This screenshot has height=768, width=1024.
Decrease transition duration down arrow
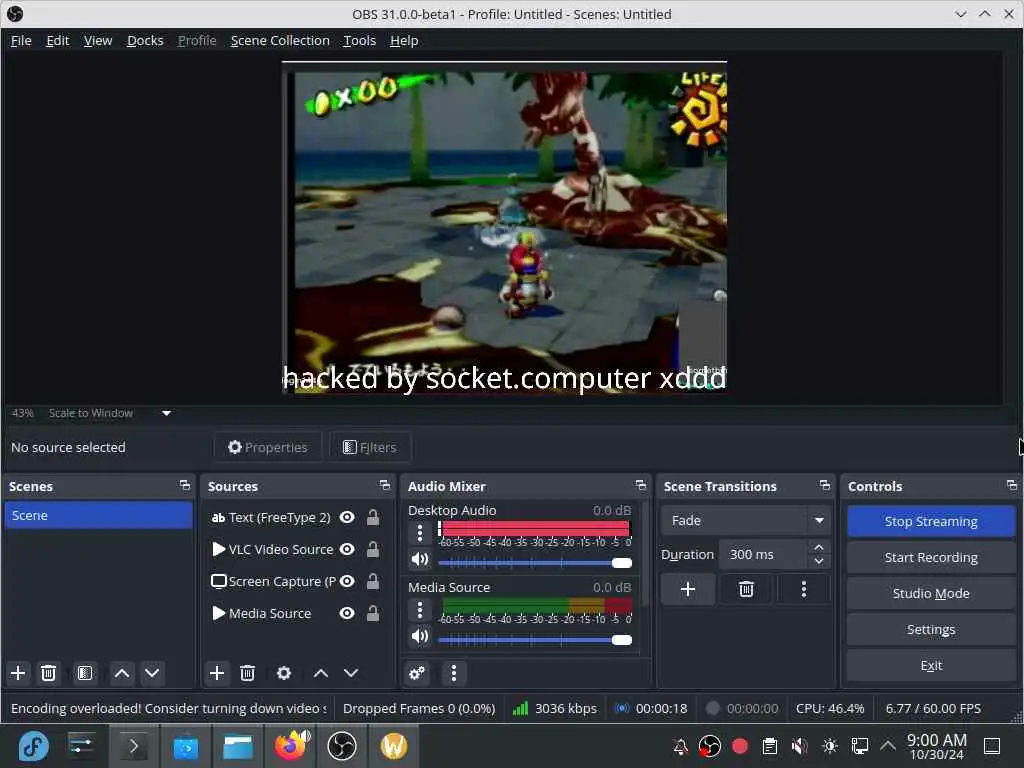tap(819, 561)
